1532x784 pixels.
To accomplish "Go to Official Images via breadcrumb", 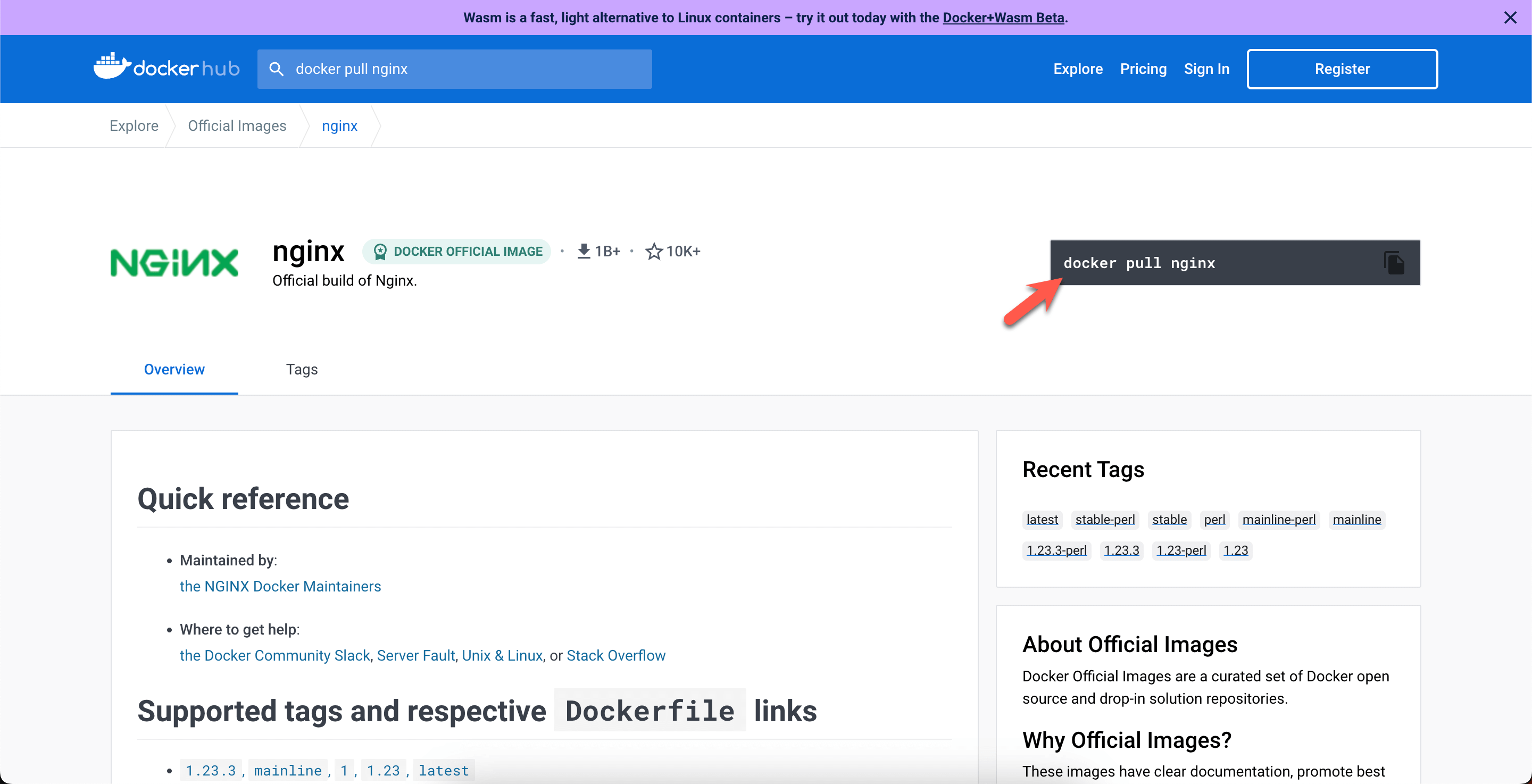I will coord(237,125).
